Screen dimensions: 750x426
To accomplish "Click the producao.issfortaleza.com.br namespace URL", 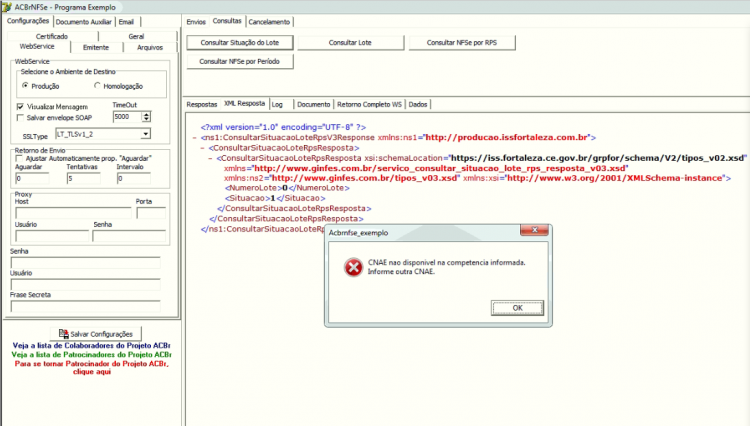I will 506,138.
